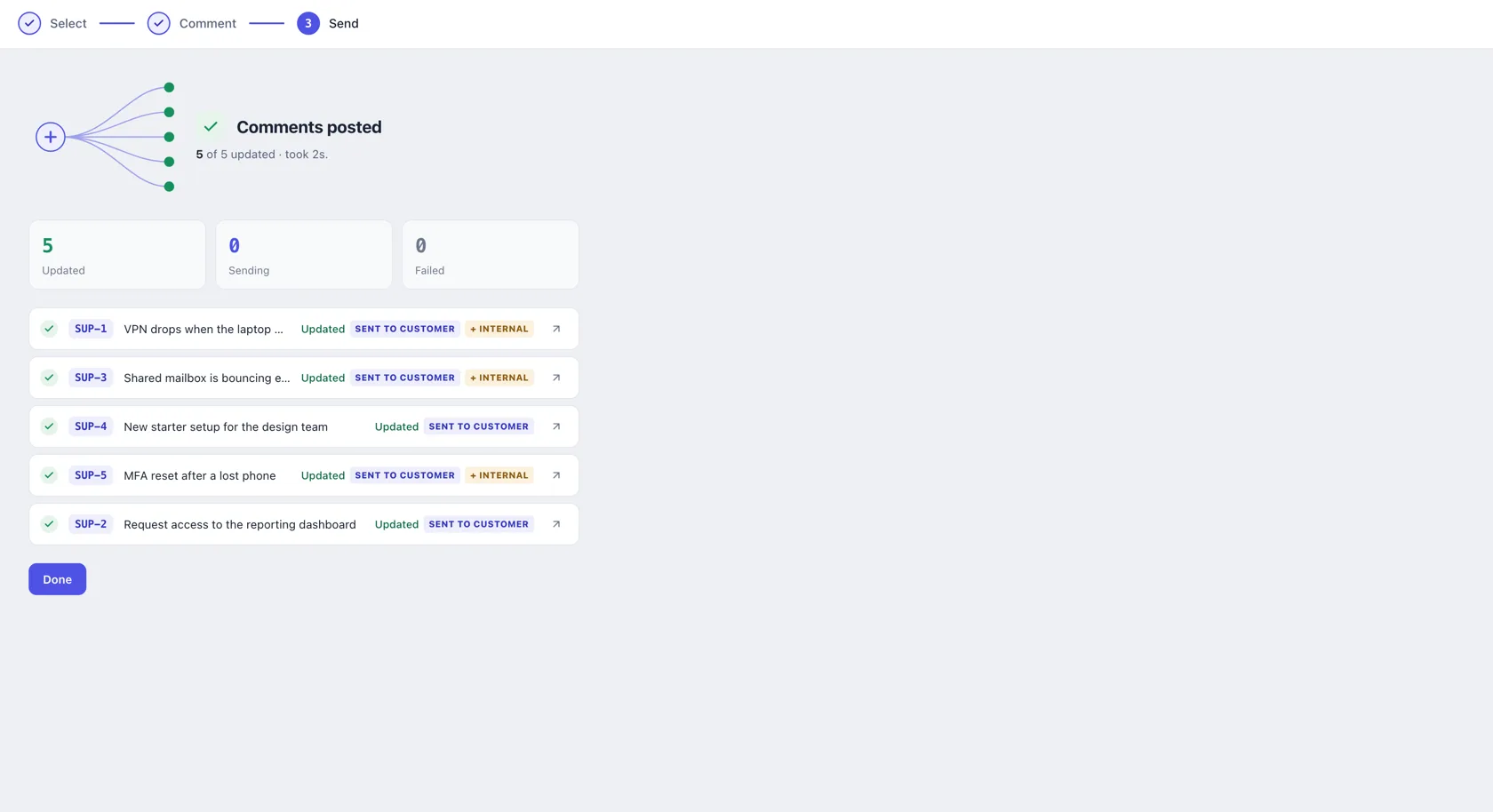Open SUP-3 ticket via its arrow icon
The width and height of the screenshot is (1493, 812).
(556, 378)
